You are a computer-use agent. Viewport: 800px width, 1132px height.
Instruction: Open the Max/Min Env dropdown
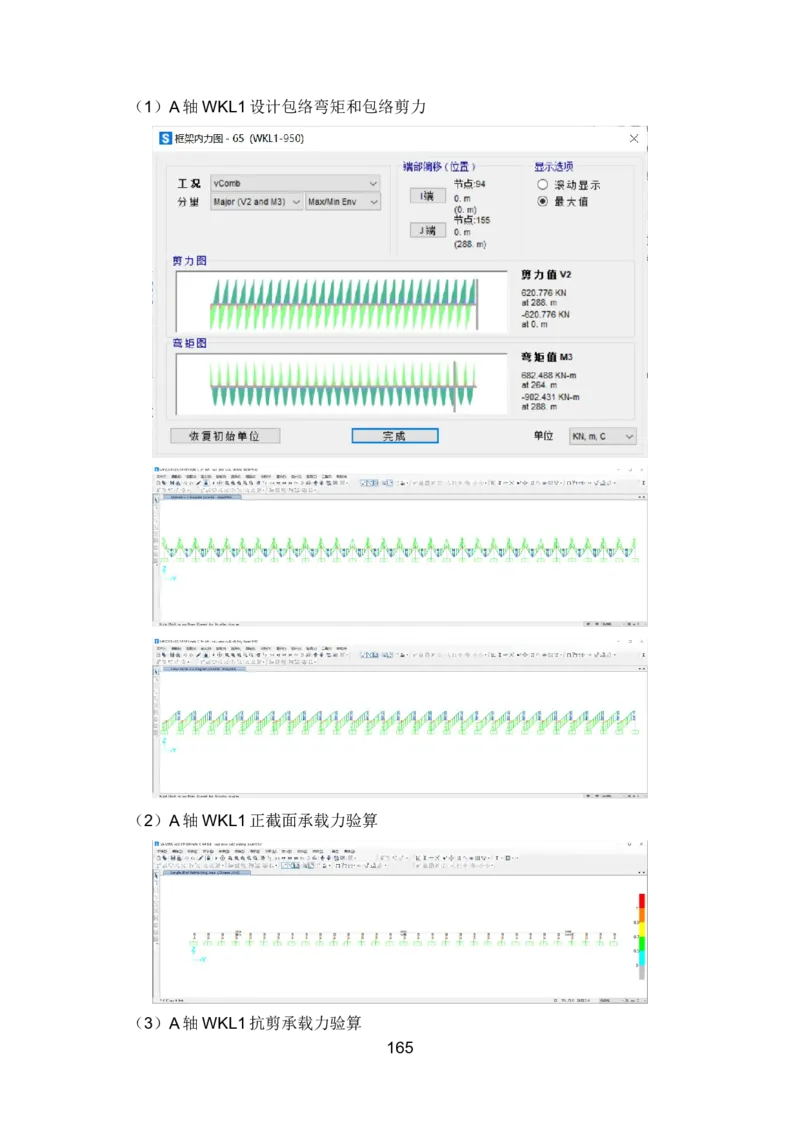coord(344,202)
